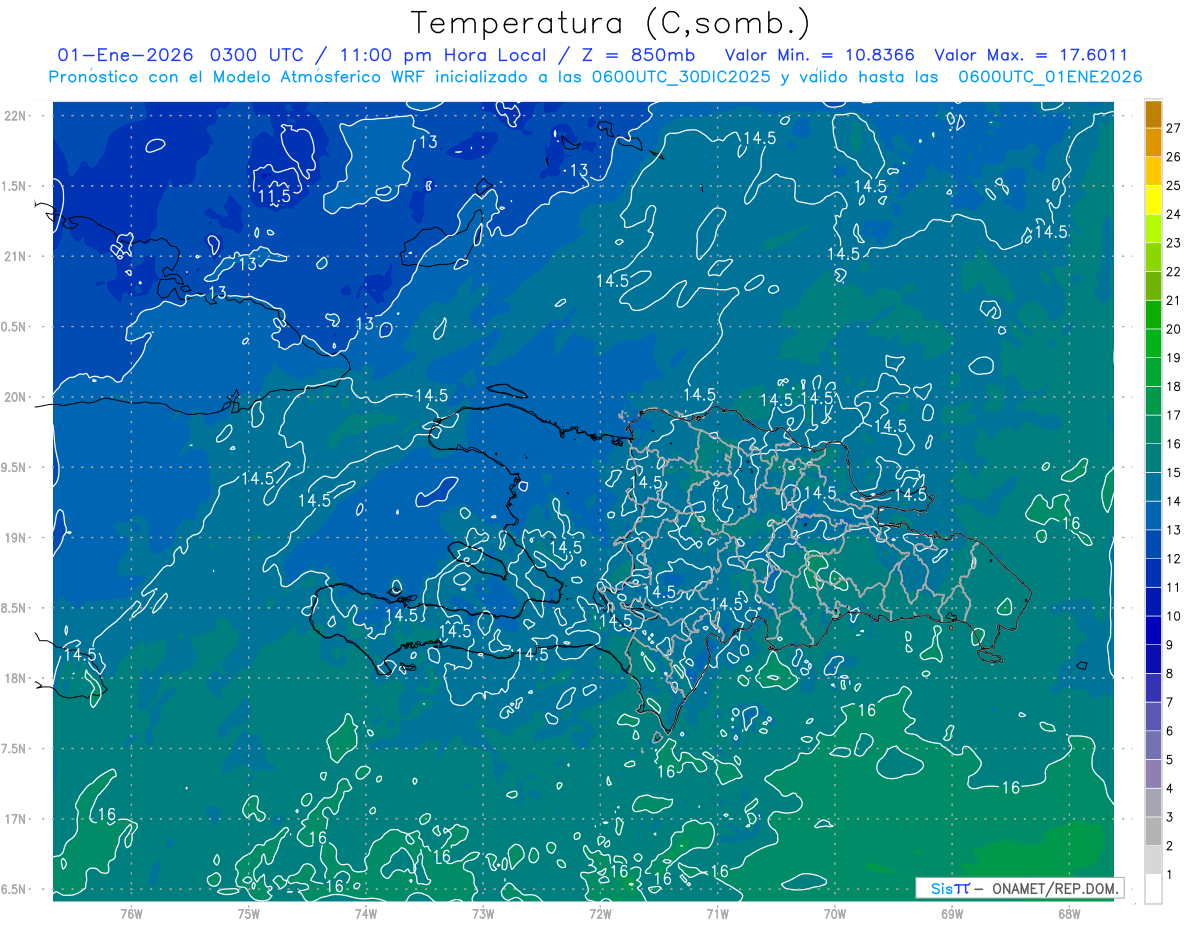Click the yellow swatch in the color legend
1200x927 pixels.
tap(1153, 199)
